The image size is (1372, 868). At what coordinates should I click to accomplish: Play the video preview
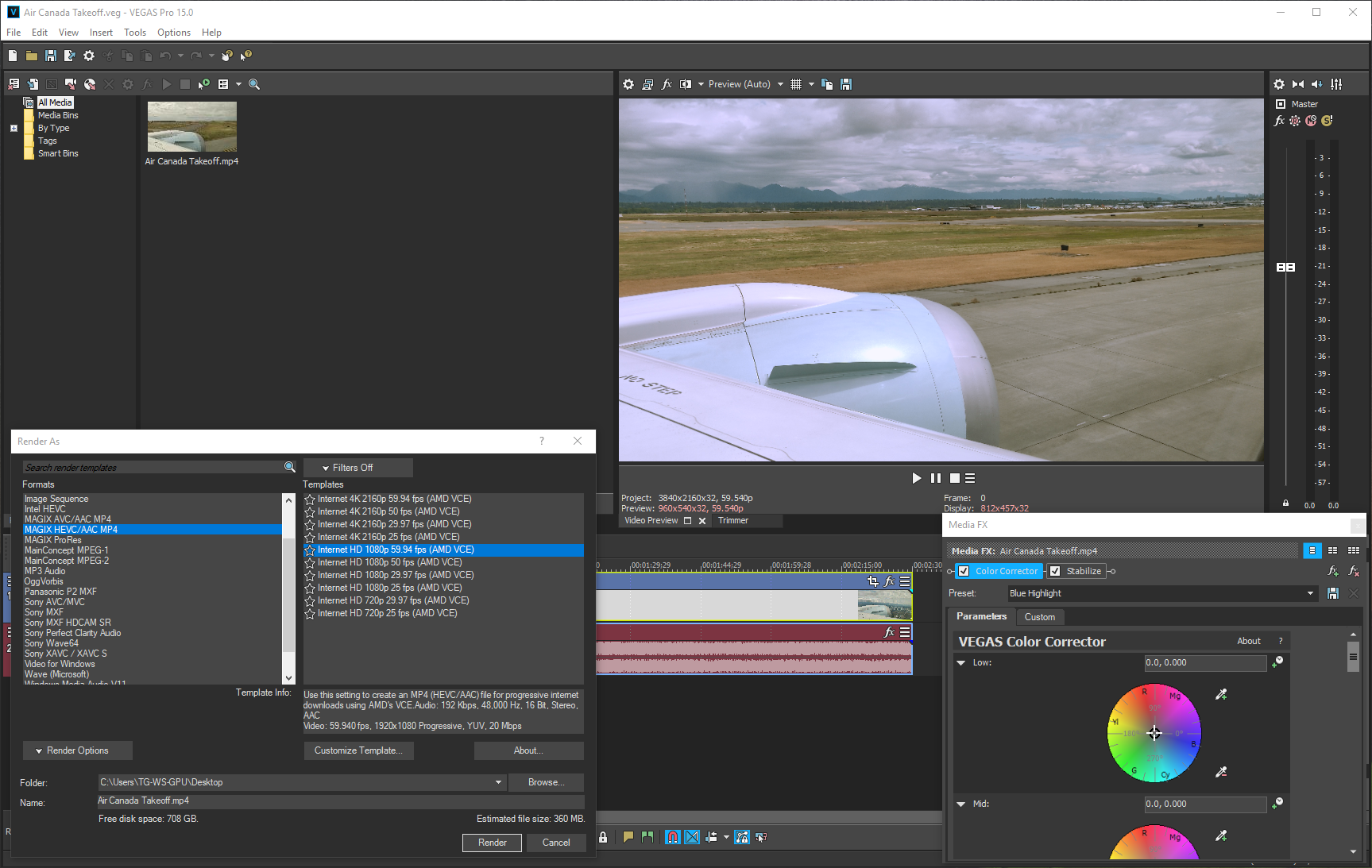tap(917, 478)
